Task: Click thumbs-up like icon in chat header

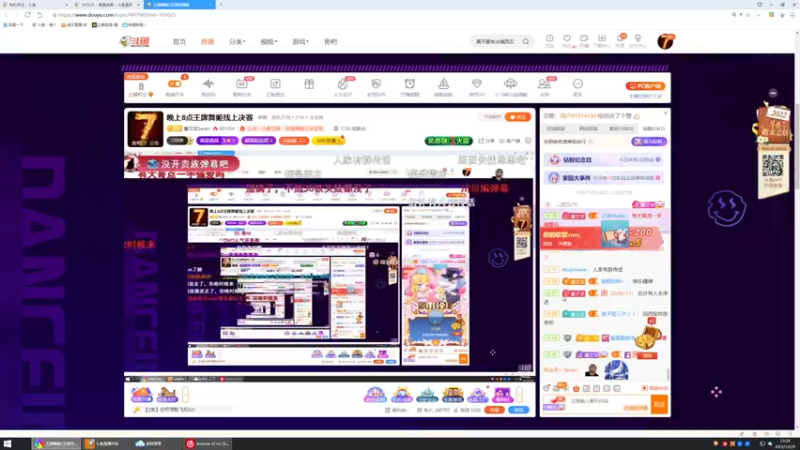Action: [x=637, y=116]
